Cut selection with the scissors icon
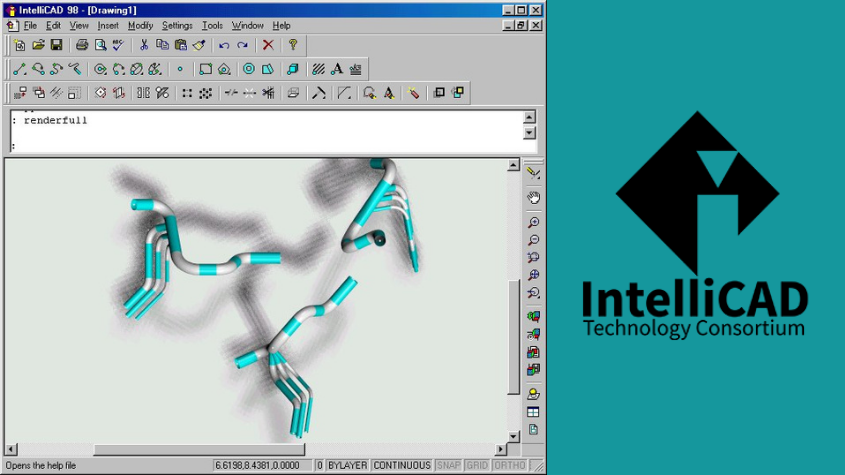The width and height of the screenshot is (845, 475). (x=144, y=45)
